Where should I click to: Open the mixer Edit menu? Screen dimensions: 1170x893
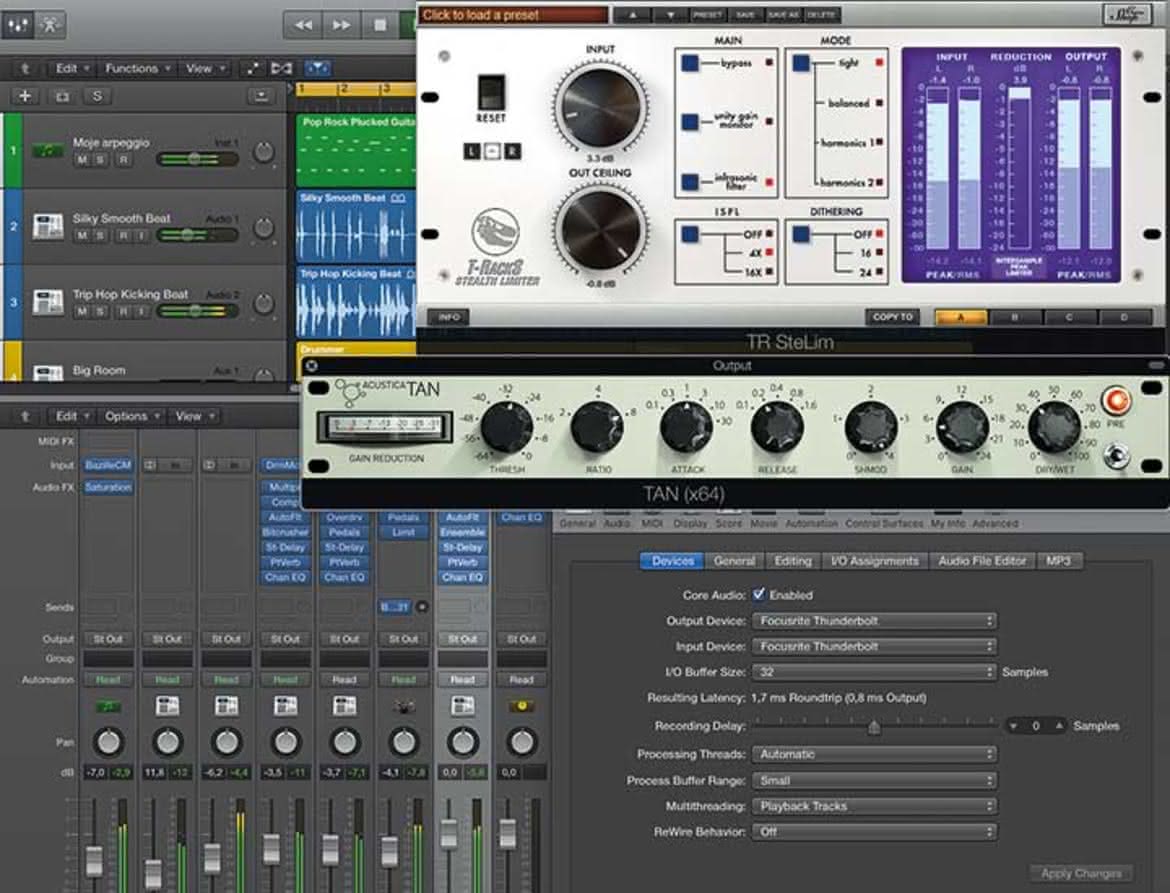click(72, 416)
